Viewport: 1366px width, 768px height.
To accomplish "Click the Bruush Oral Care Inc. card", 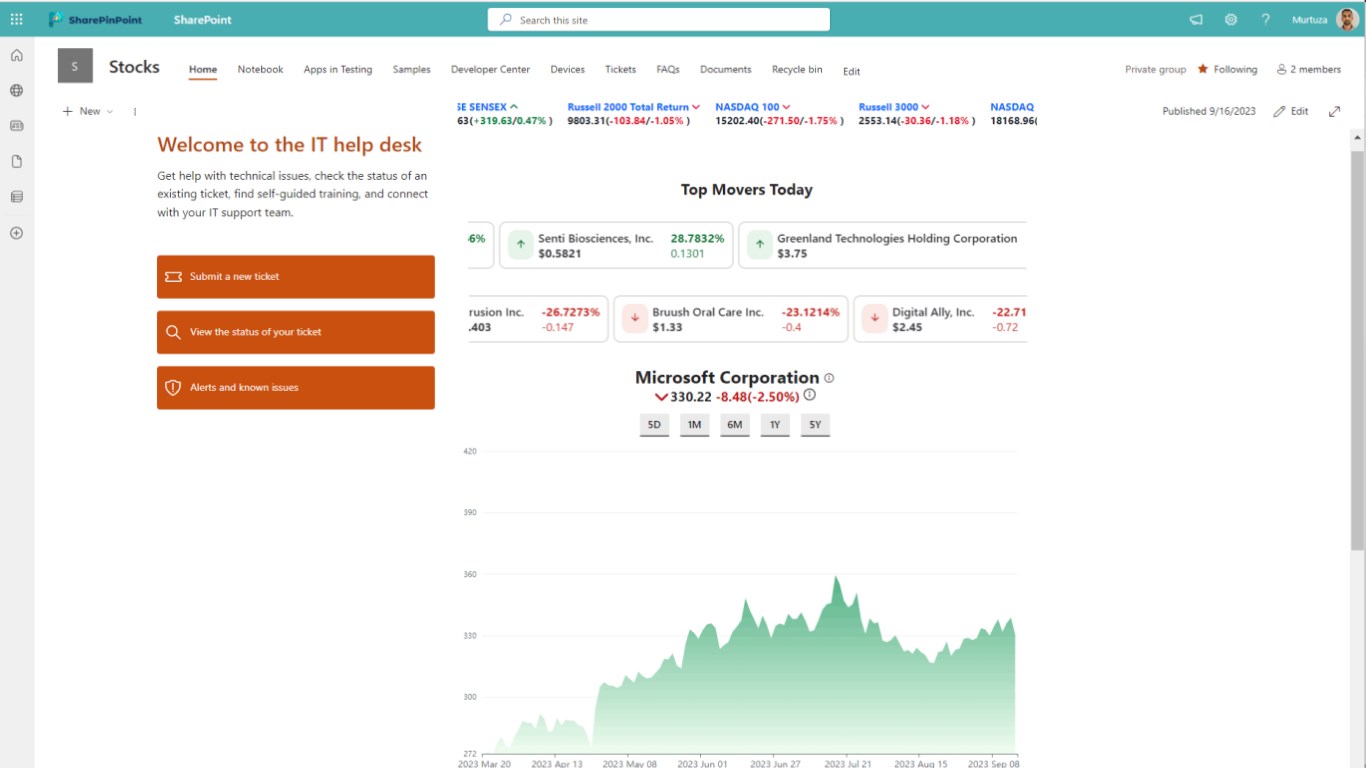I will (x=731, y=319).
